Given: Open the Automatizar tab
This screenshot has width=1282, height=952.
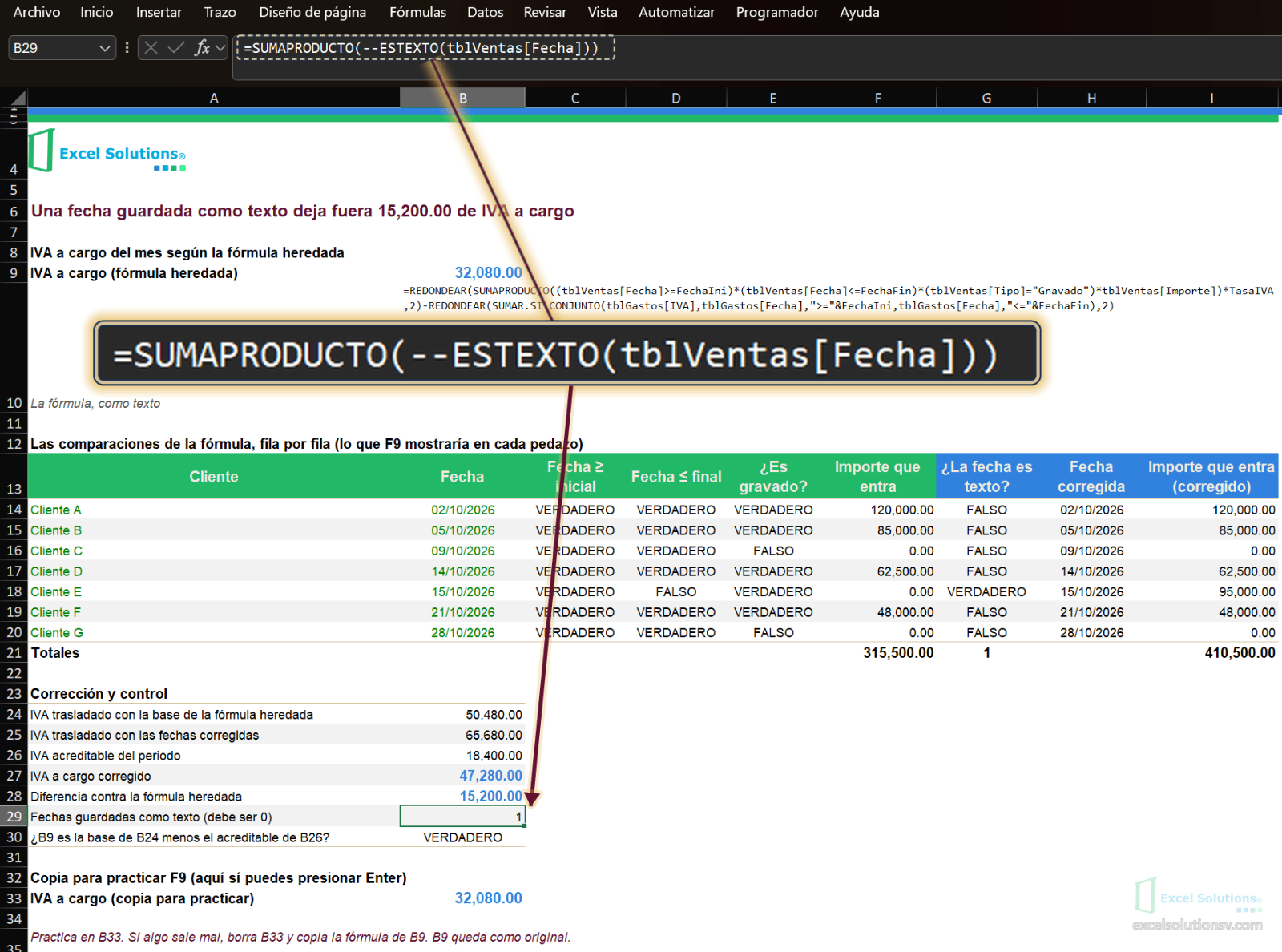Looking at the screenshot, I should (676, 12).
